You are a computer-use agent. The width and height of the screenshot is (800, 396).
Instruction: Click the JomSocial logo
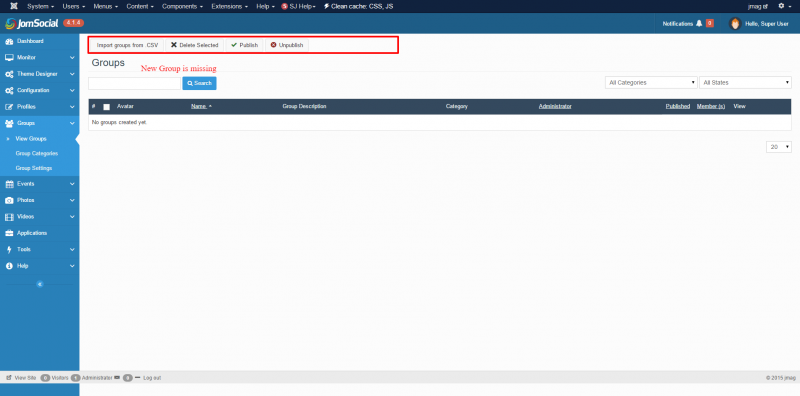(x=31, y=23)
